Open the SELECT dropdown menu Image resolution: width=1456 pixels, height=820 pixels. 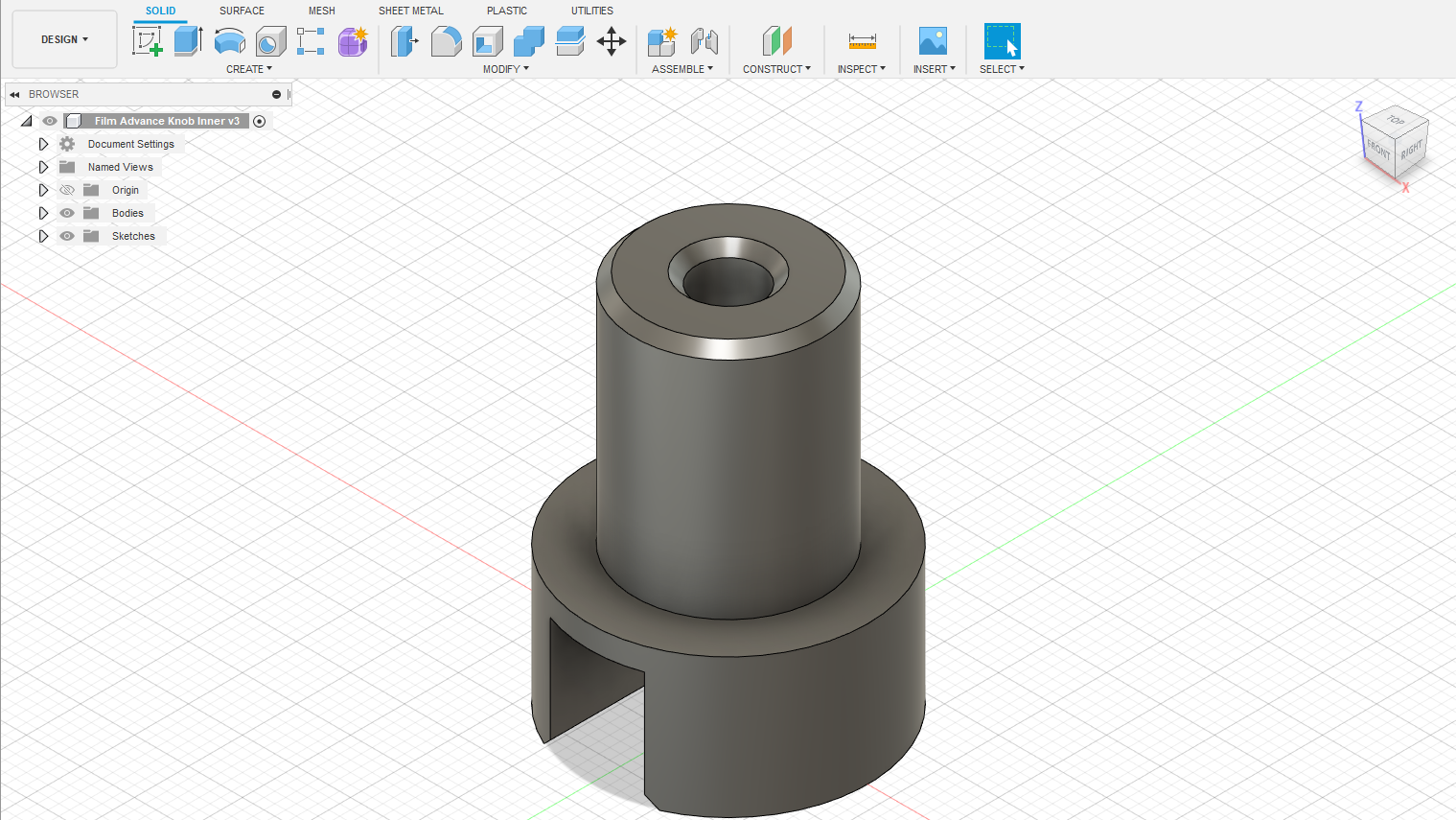click(x=1002, y=69)
